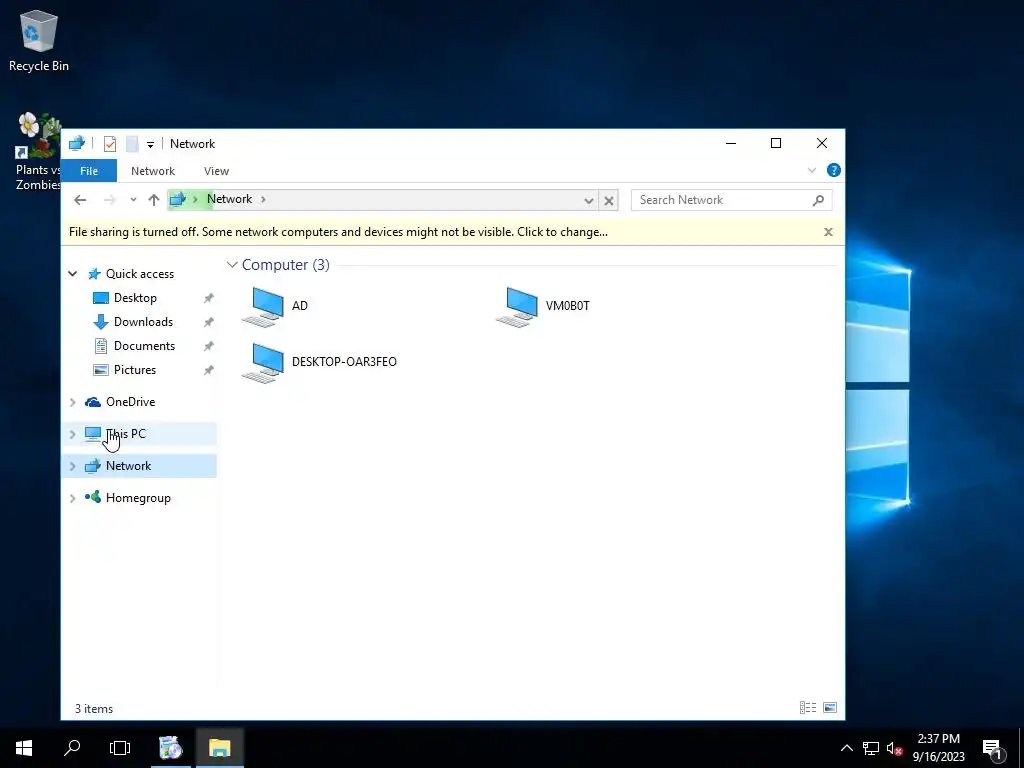The image size is (1024, 768).
Task: Open the Windows Start menu
Action: tap(24, 748)
